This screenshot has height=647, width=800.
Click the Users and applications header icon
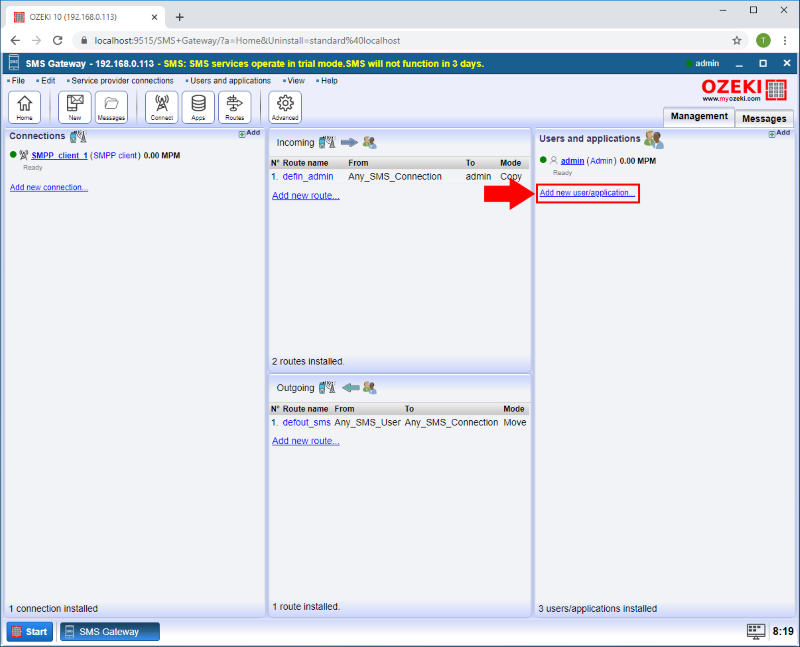(x=654, y=139)
